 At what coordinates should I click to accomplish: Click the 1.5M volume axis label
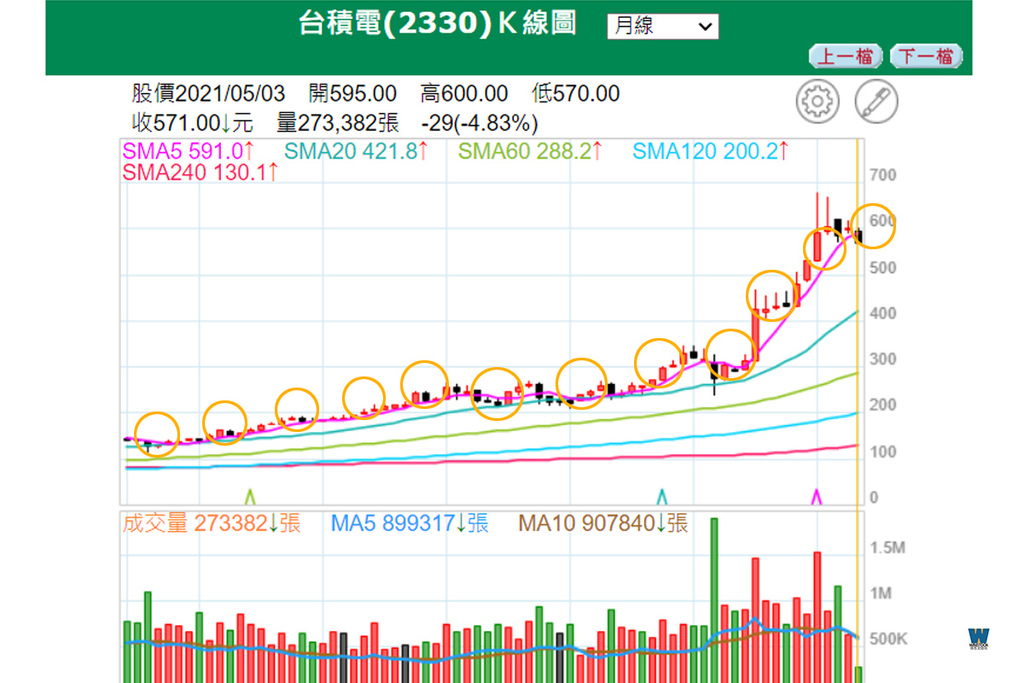[x=887, y=547]
